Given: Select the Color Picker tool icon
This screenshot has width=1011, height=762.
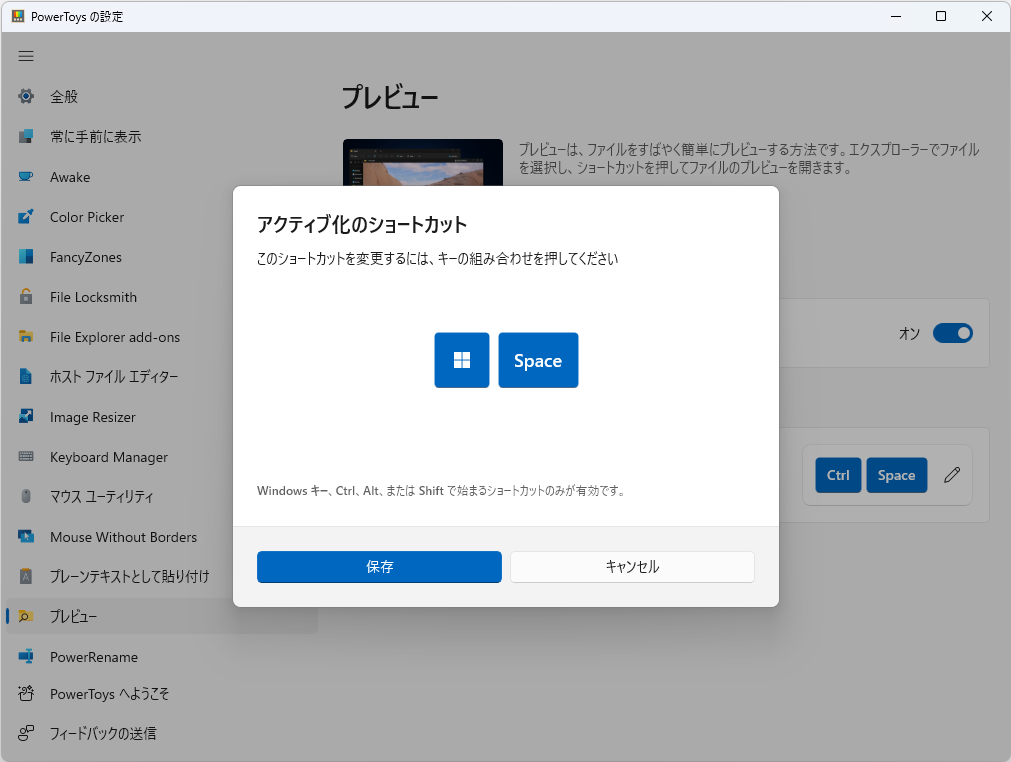Looking at the screenshot, I should pos(25,217).
